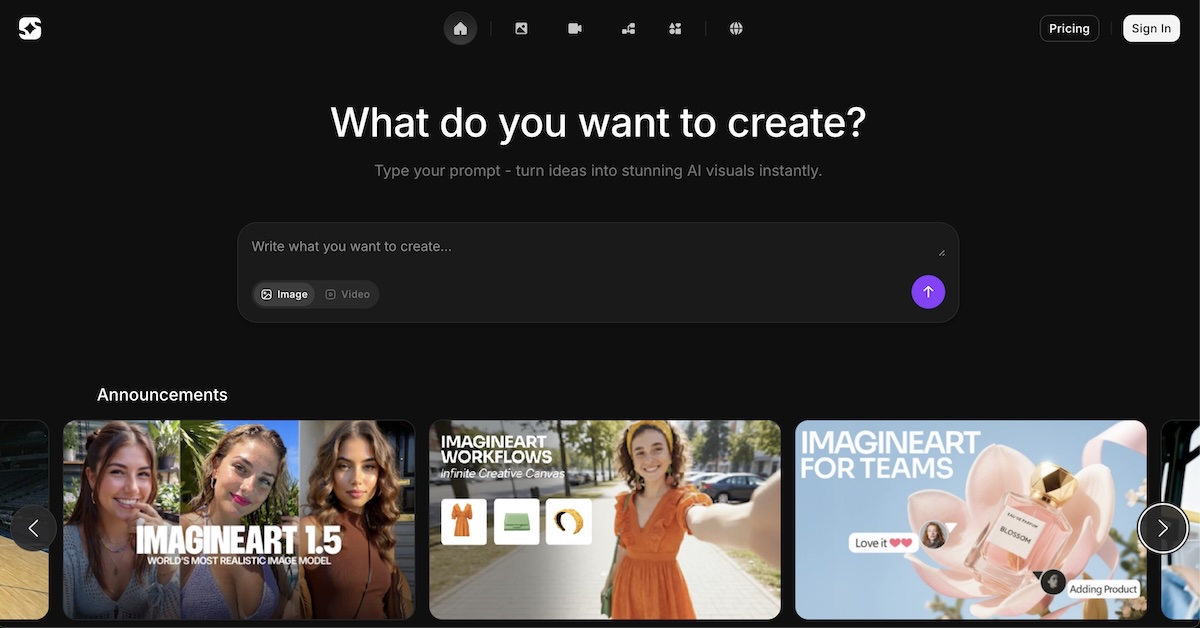Open the Pricing page
The image size is (1200, 628).
click(1069, 28)
